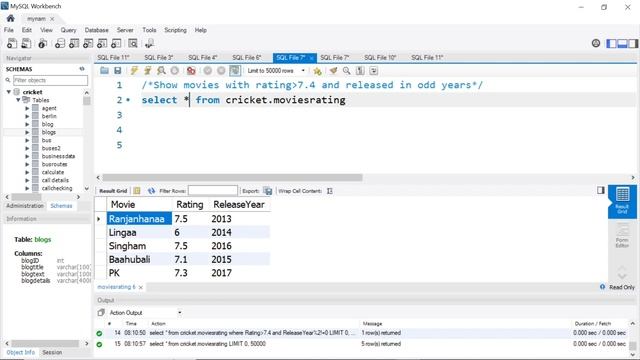
Task: Open the Query menu
Action: pos(68,30)
